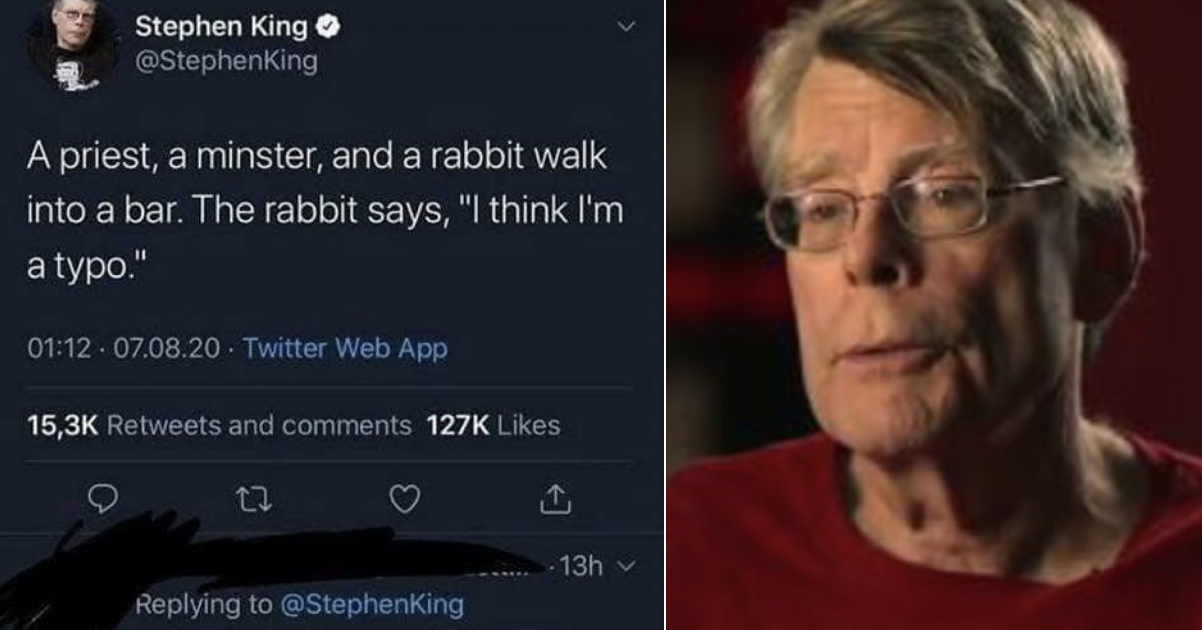Expand tweet options chevron at top
Screen dimensions: 1202x630
point(627,27)
